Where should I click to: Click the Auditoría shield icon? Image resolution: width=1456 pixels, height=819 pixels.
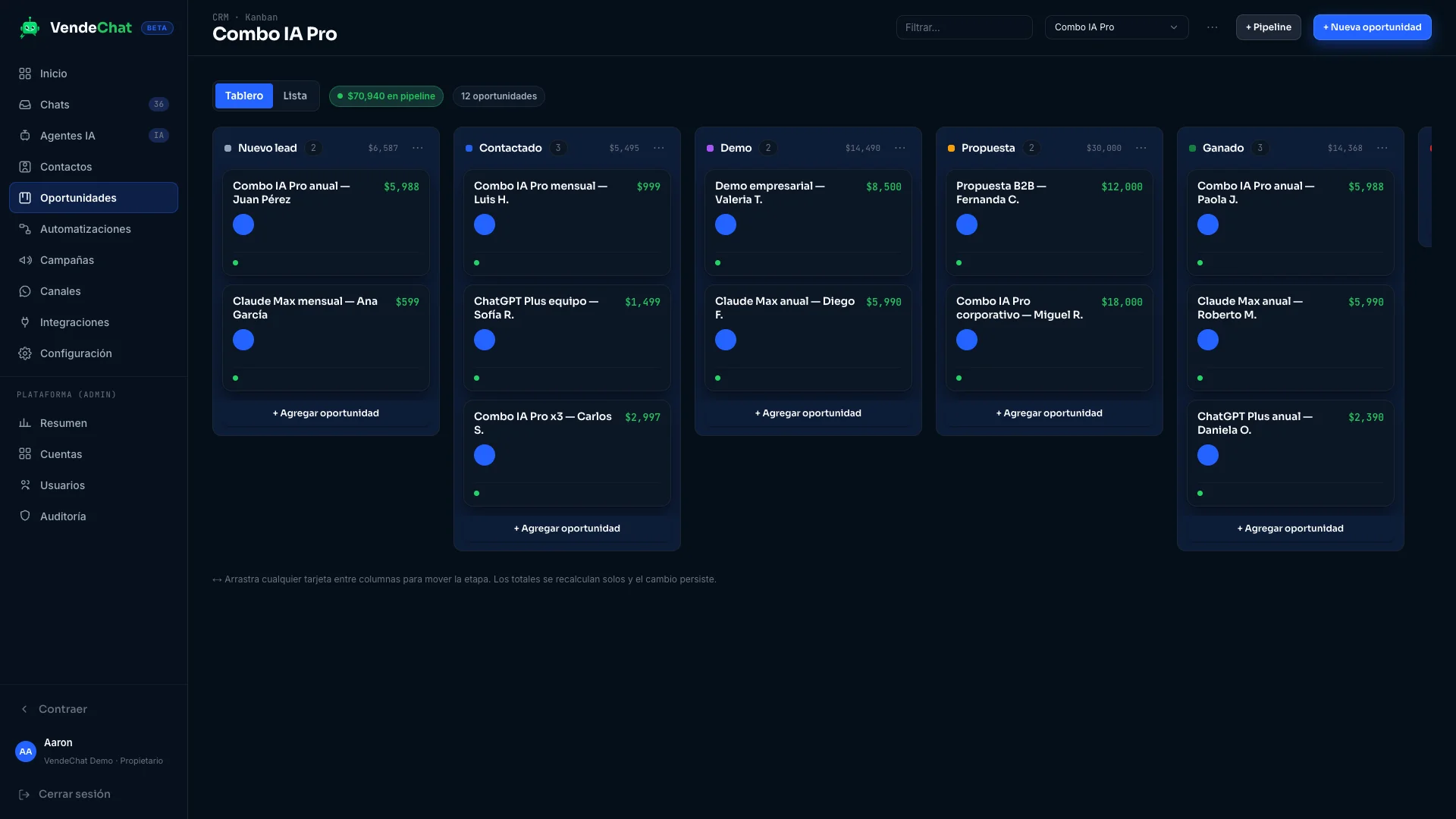coord(25,516)
